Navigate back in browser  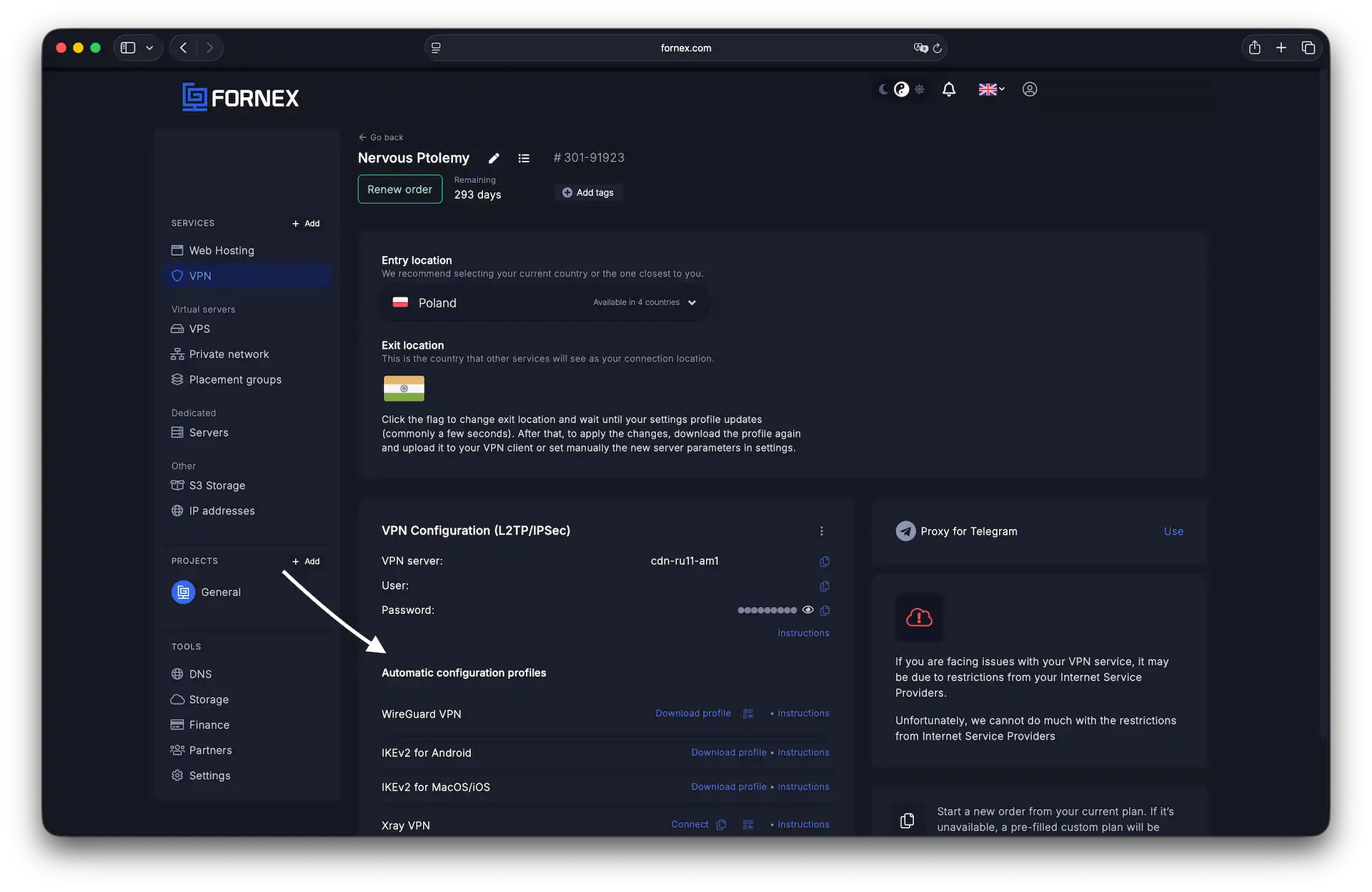click(x=184, y=48)
